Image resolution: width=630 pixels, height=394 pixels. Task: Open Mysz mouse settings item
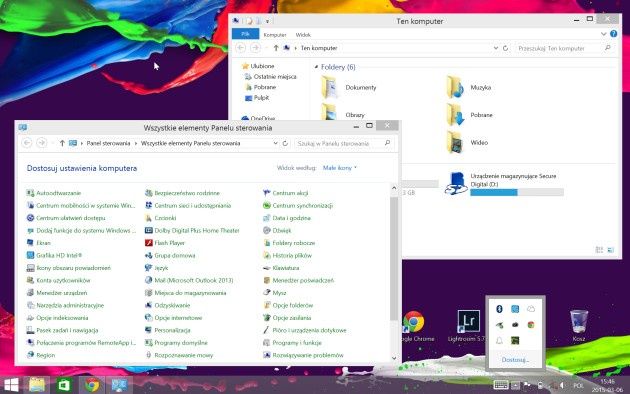coord(275,293)
